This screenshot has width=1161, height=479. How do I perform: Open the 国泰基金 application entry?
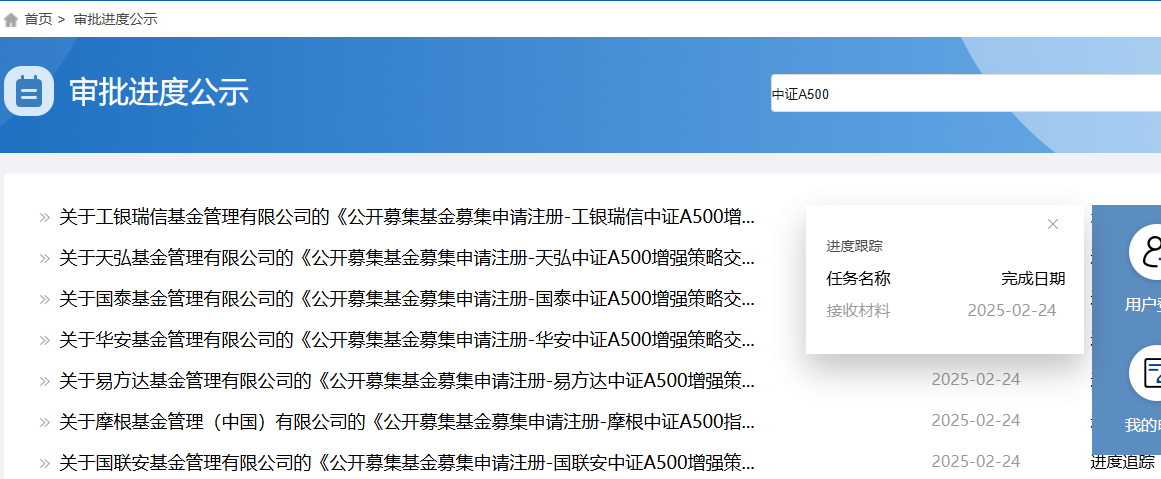(407, 299)
